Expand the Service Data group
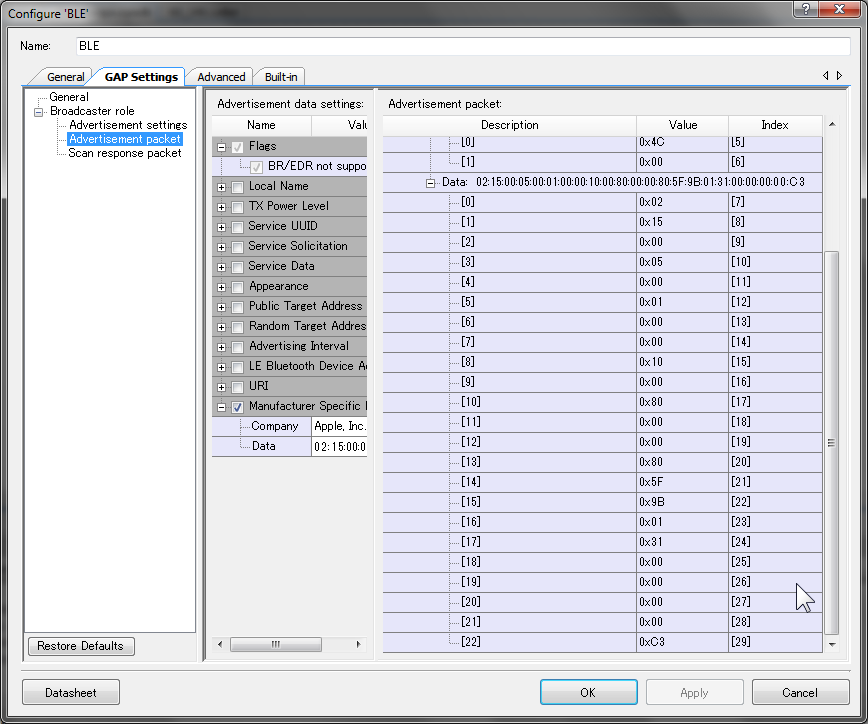 [x=221, y=267]
